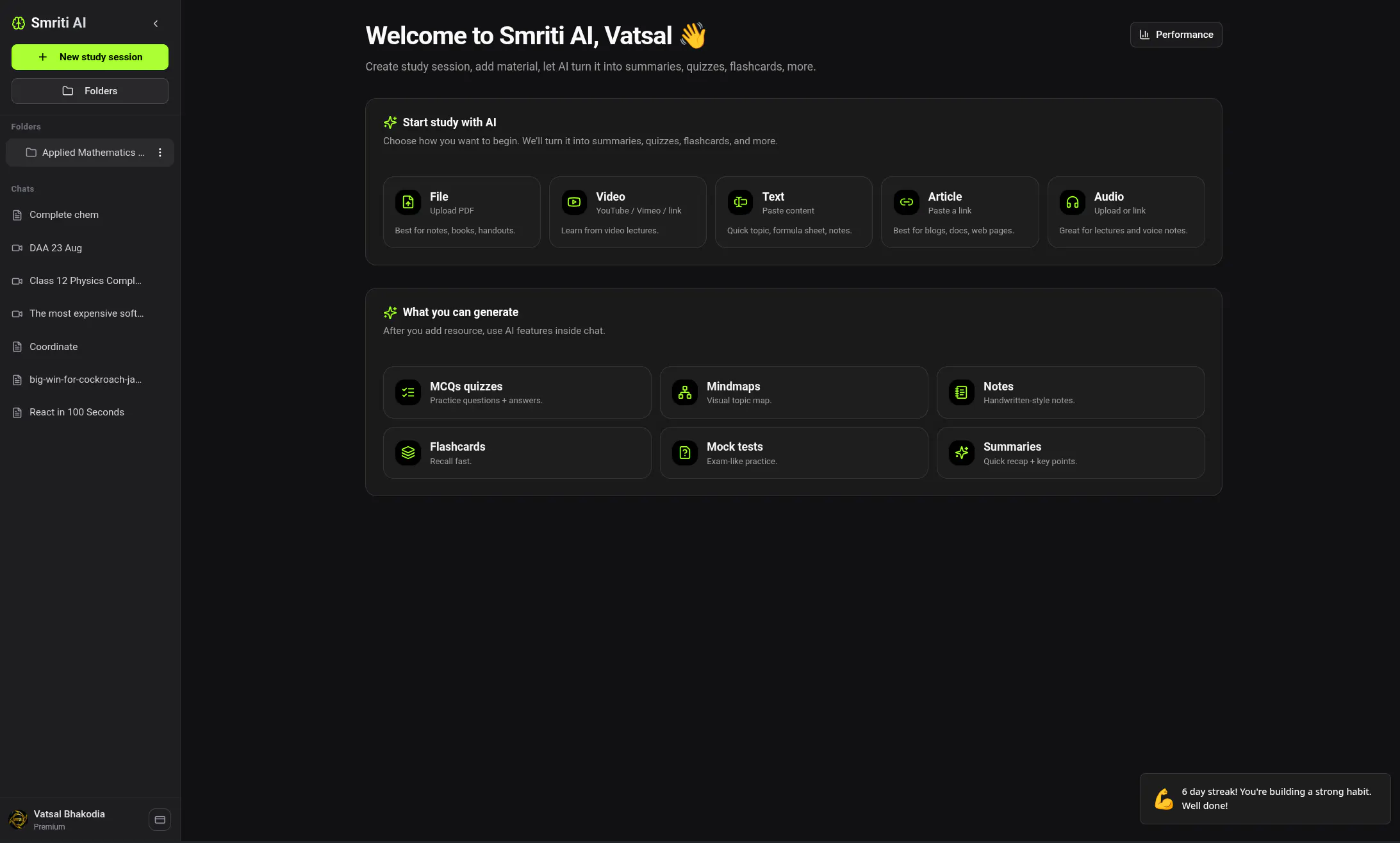1400x843 pixels.
Task: Click 'Great for lectures and voice notes.' text
Action: click(x=1123, y=231)
